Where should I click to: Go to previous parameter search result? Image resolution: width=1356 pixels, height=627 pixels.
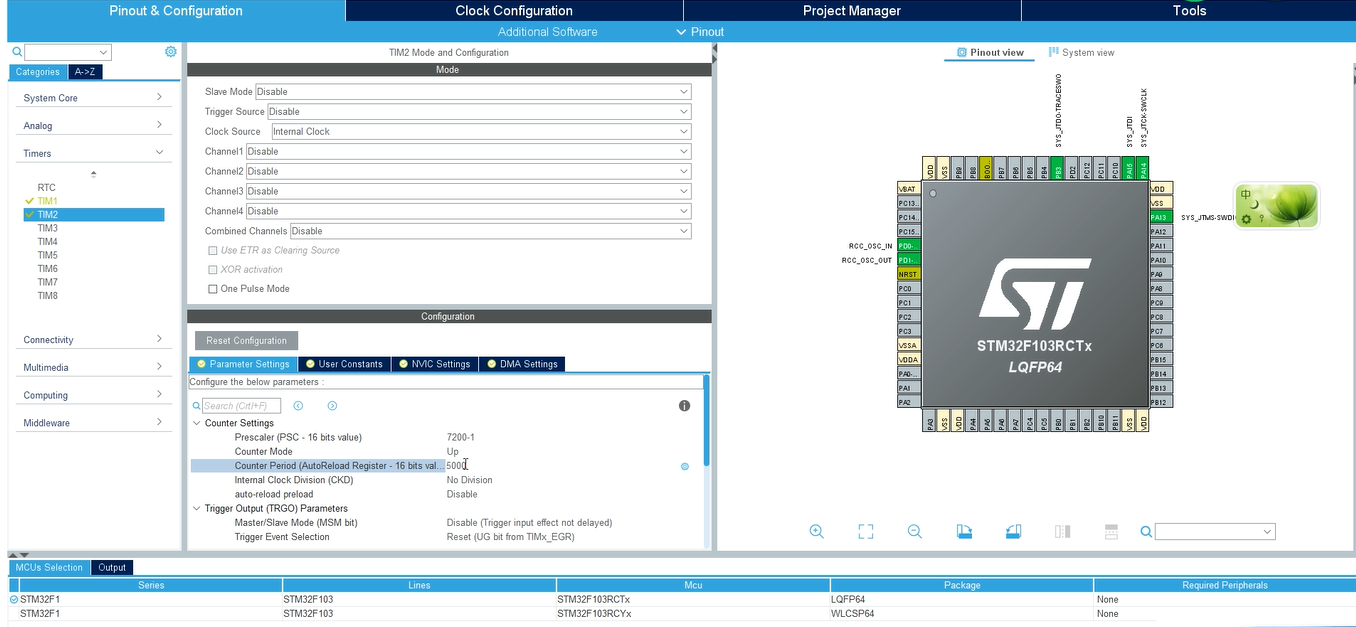click(298, 406)
